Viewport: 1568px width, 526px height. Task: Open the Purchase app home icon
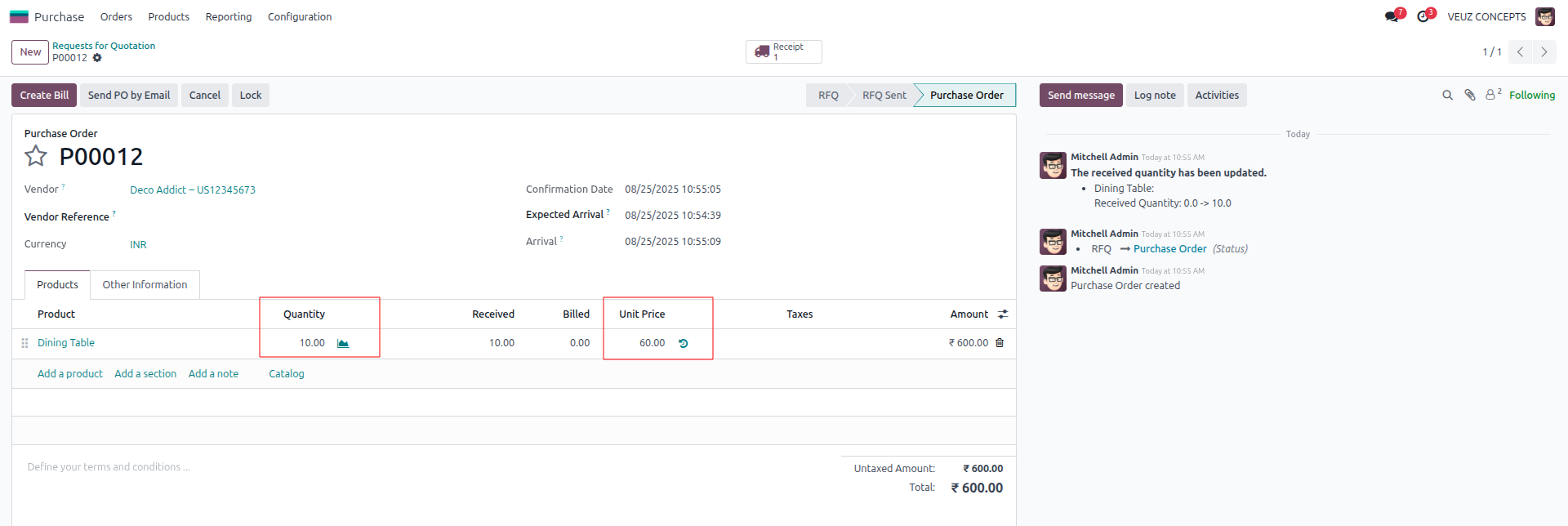pos(19,16)
